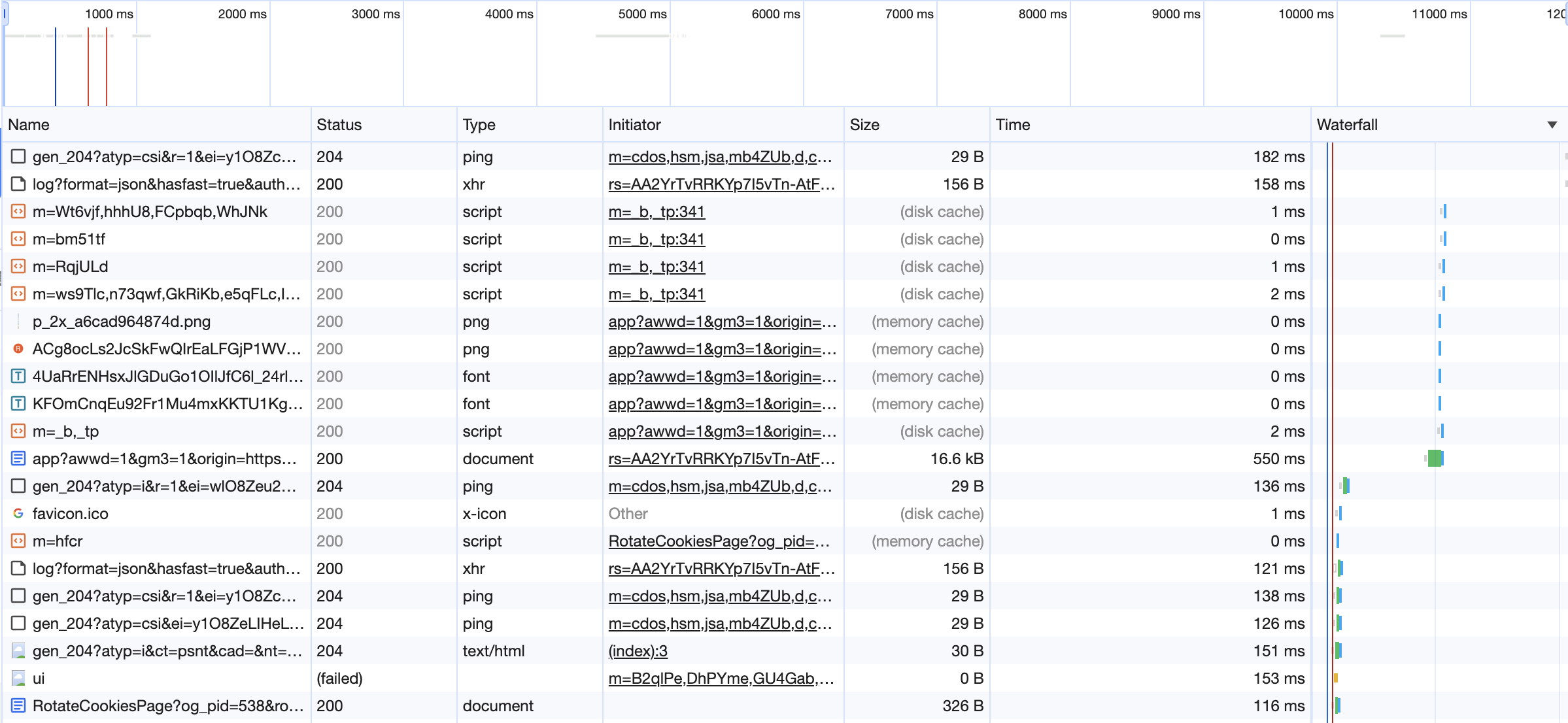Click square icon beside gen_204?atyp=csi&ei row

coord(18,624)
